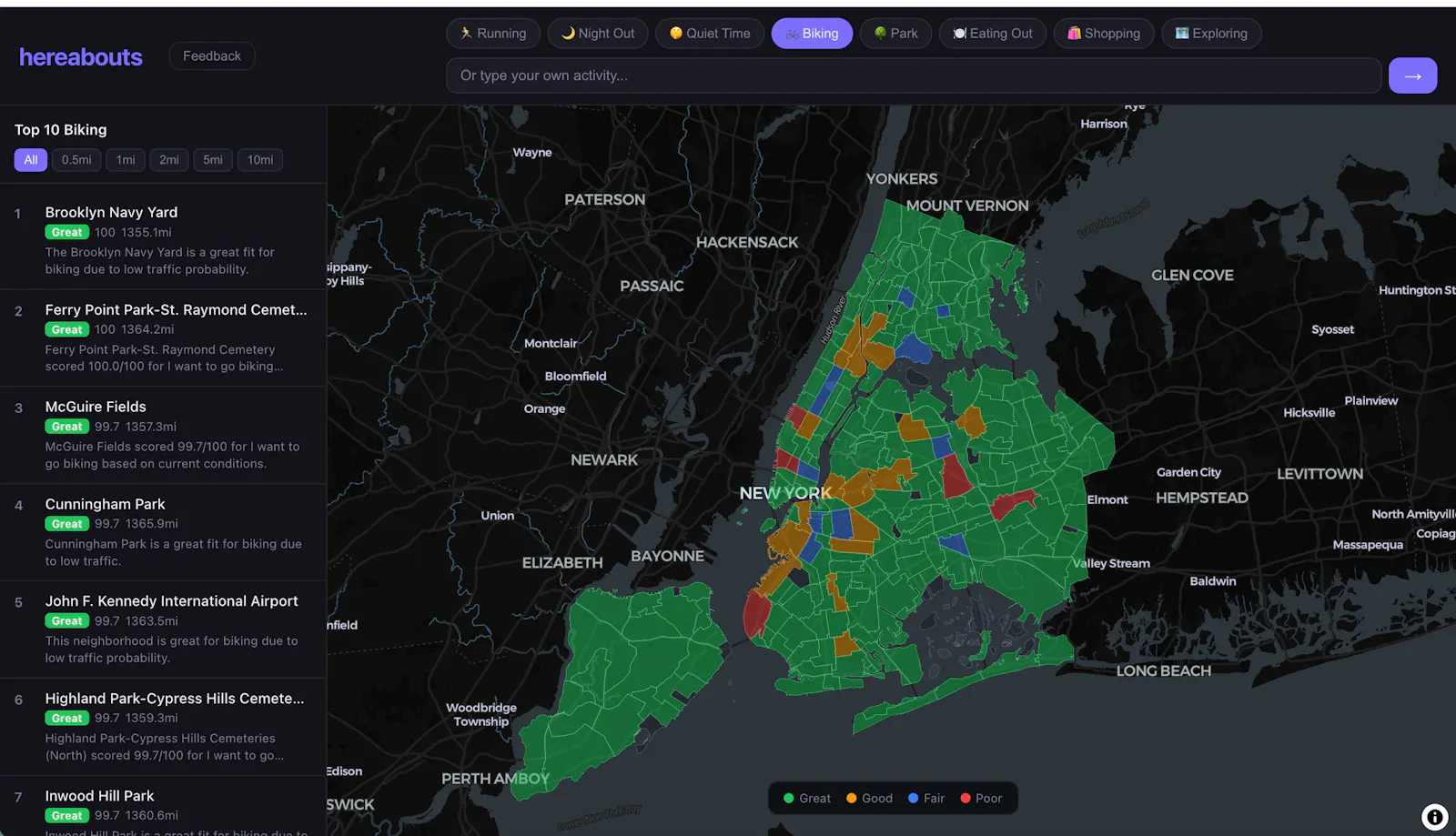This screenshot has height=836, width=1456.
Task: Click the HEMPSTEAD label on the map
Action: [1202, 499]
